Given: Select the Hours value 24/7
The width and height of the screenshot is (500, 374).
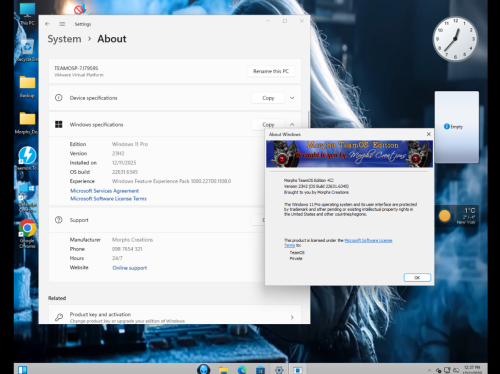Looking at the screenshot, I should click(117, 258).
